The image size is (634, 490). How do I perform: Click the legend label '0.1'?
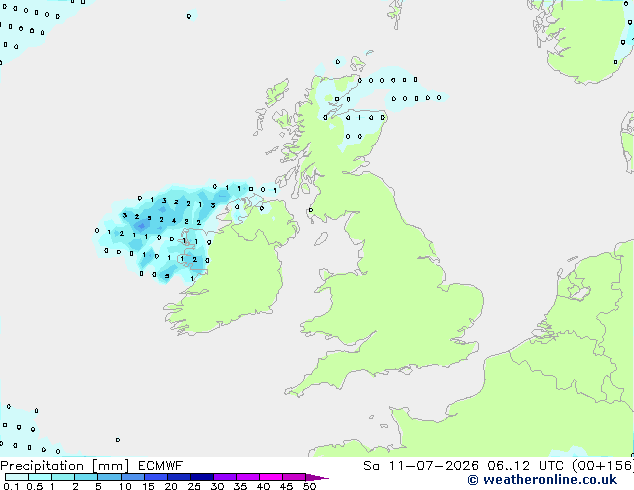(9, 486)
